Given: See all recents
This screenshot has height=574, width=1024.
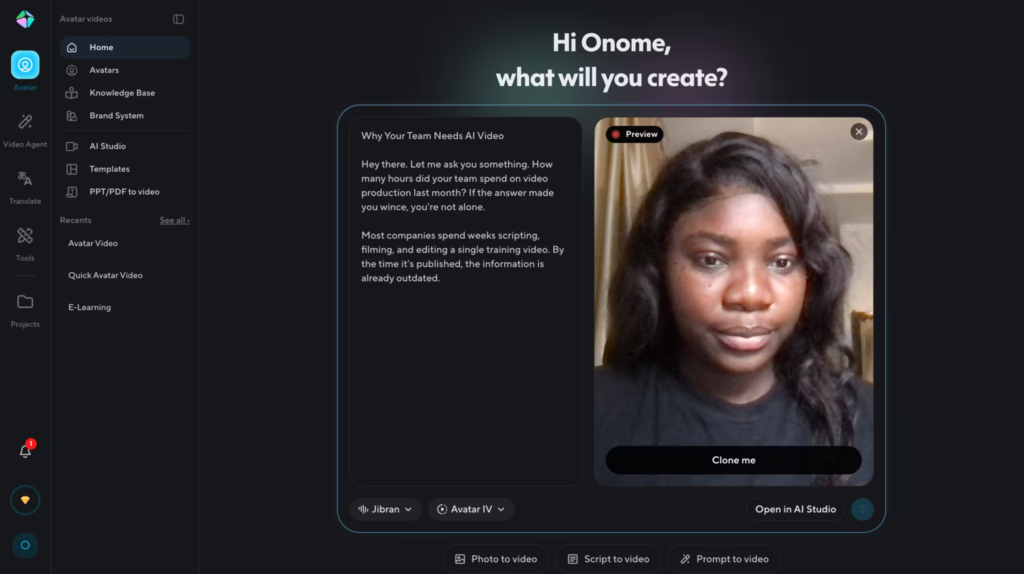Looking at the screenshot, I should [174, 221].
